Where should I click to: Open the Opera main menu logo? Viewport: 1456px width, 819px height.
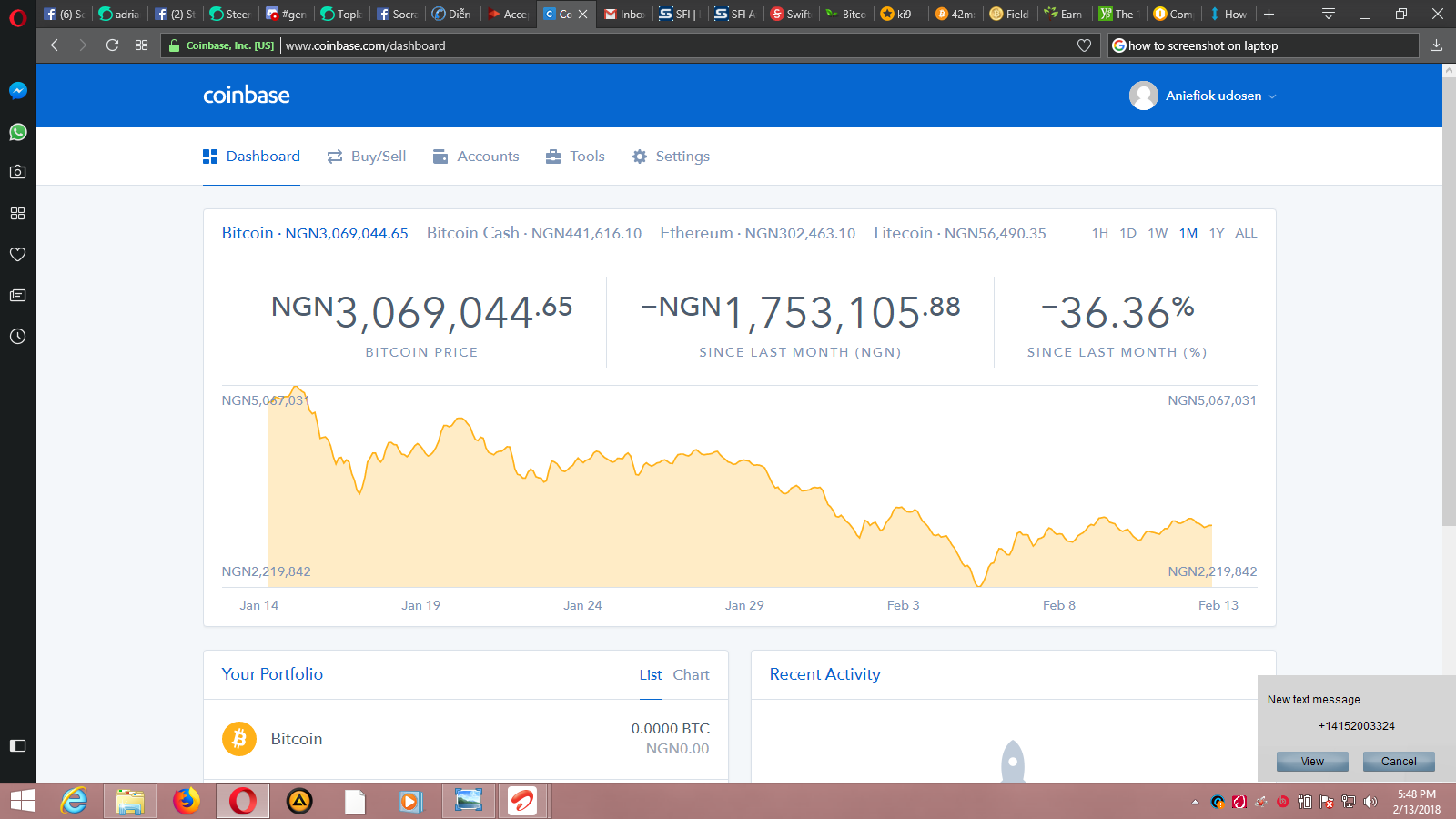click(17, 17)
